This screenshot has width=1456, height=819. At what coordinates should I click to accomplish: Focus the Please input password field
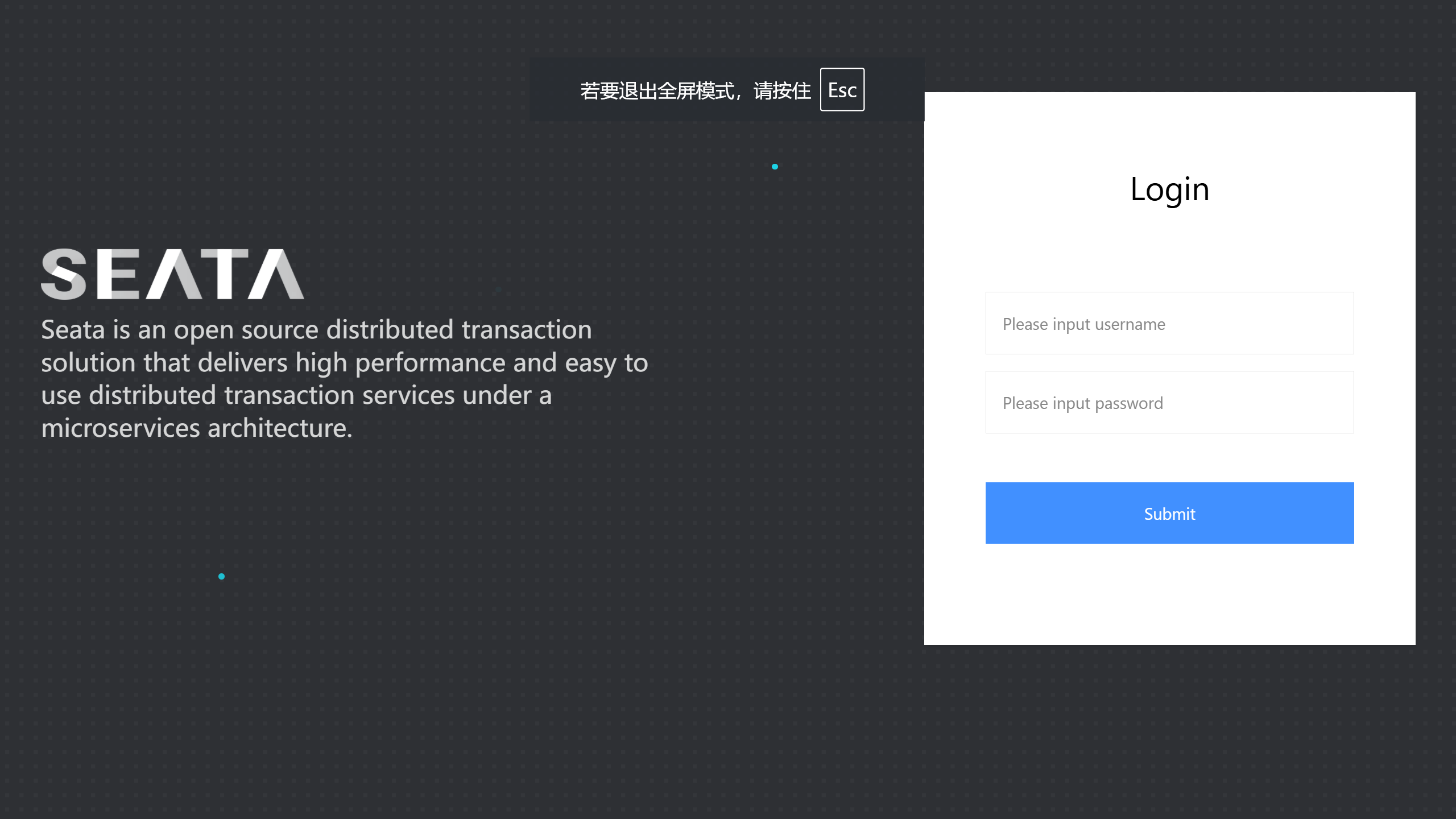[1169, 402]
